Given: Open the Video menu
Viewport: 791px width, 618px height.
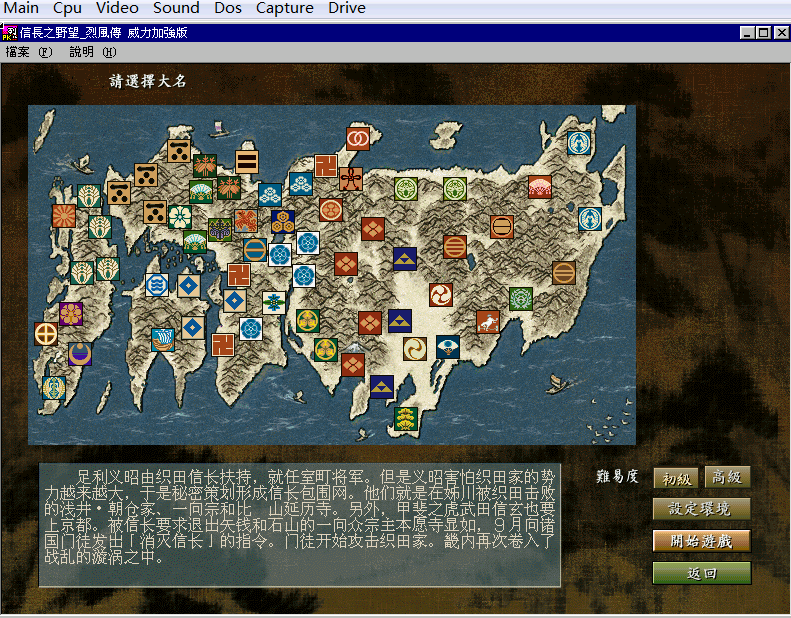Looking at the screenshot, I should (117, 8).
